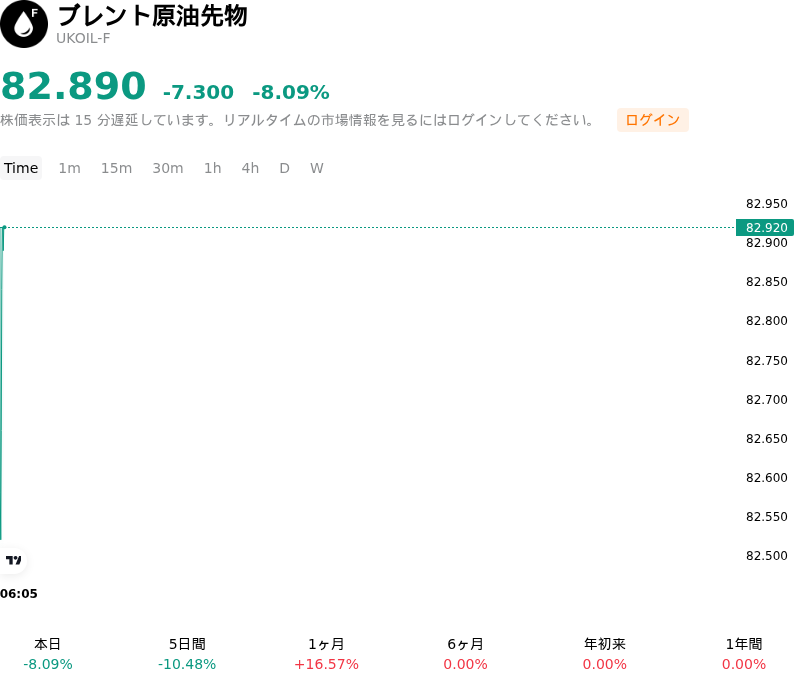Screen dimensions: 800x684
Task: Open the TradingView logo badge
Action: (14, 560)
